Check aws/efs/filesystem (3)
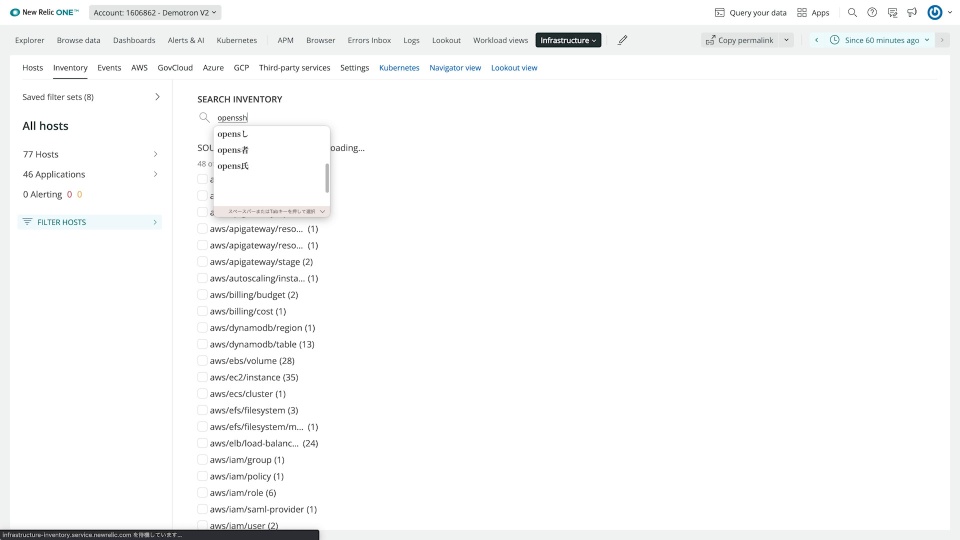Screen dimensions: 960x540 [202, 410]
